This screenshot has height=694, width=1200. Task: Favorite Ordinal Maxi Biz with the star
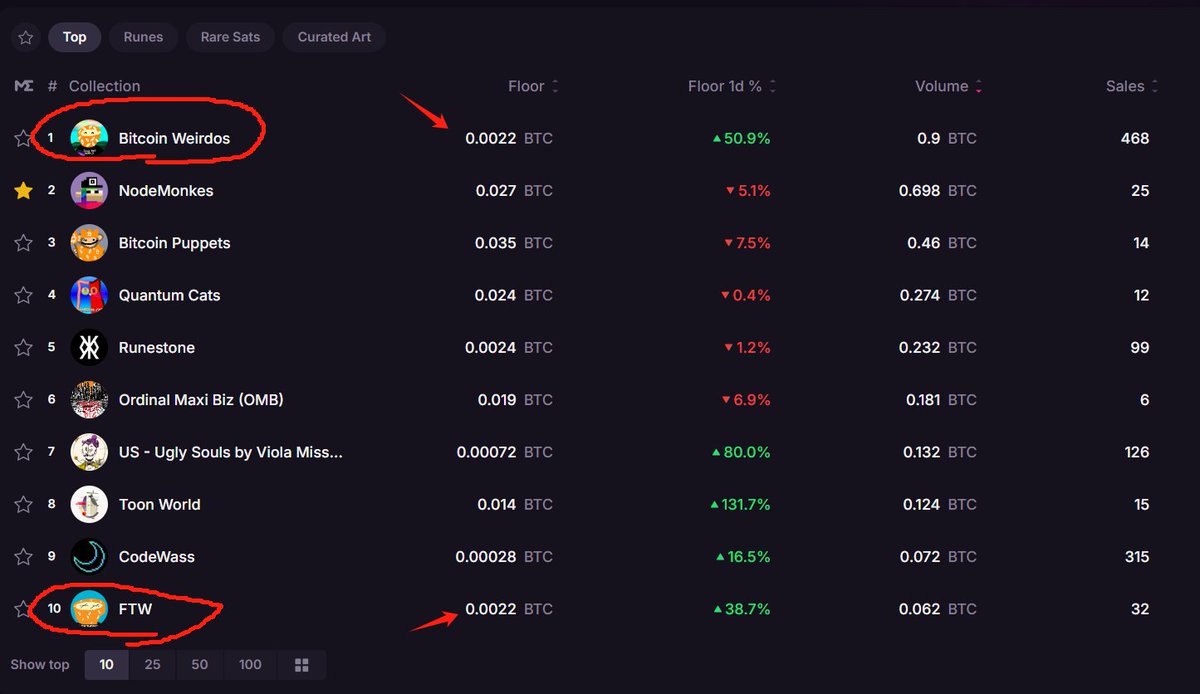[x=23, y=400]
